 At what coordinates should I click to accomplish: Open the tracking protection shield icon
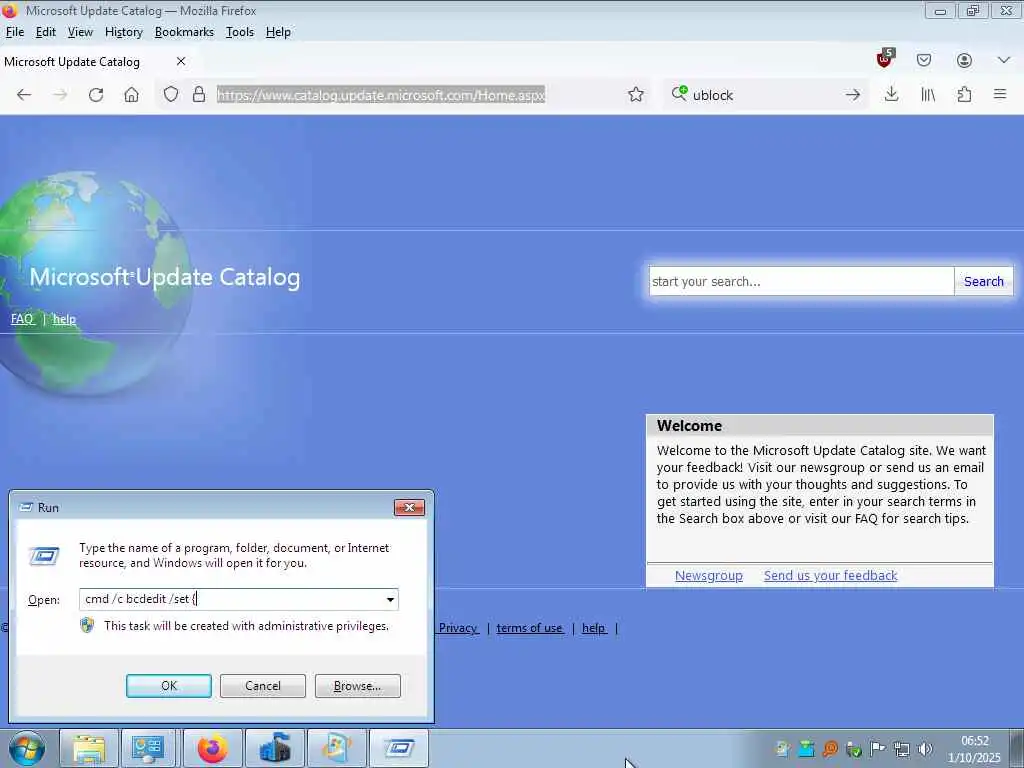click(x=170, y=95)
